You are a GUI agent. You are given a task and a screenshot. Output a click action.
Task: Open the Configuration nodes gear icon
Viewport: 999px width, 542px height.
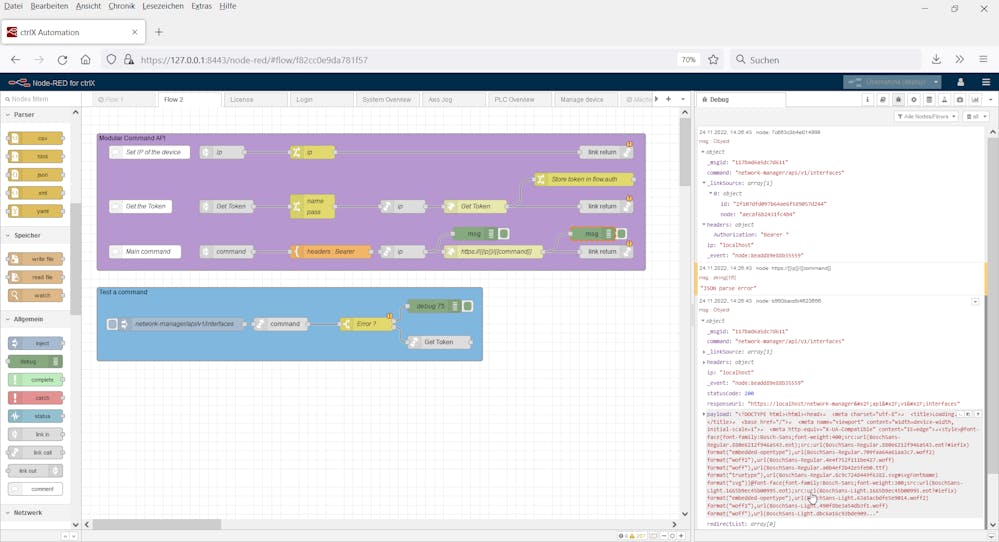[x=914, y=99]
